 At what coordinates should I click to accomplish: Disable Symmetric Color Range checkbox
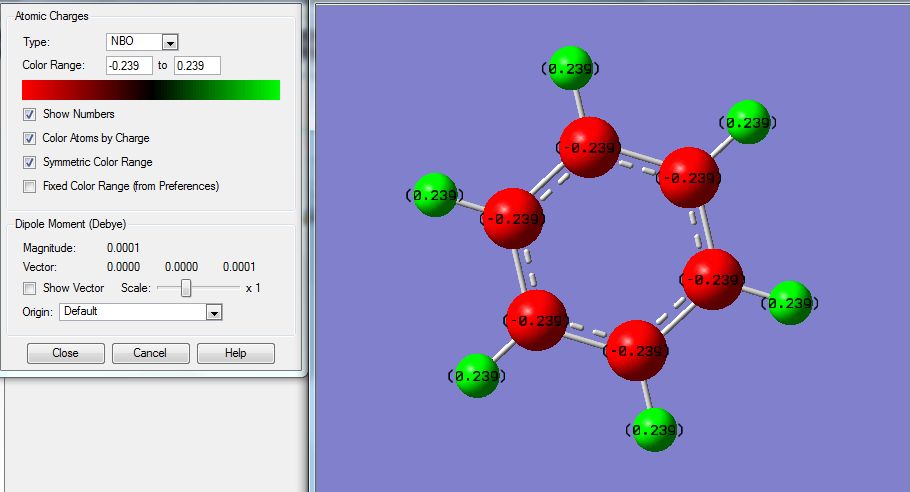(x=30, y=162)
